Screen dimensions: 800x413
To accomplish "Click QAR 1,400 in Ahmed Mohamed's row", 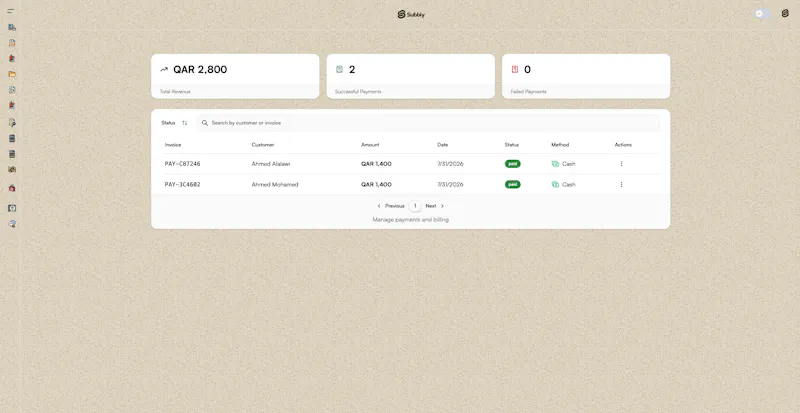I will tap(376, 184).
